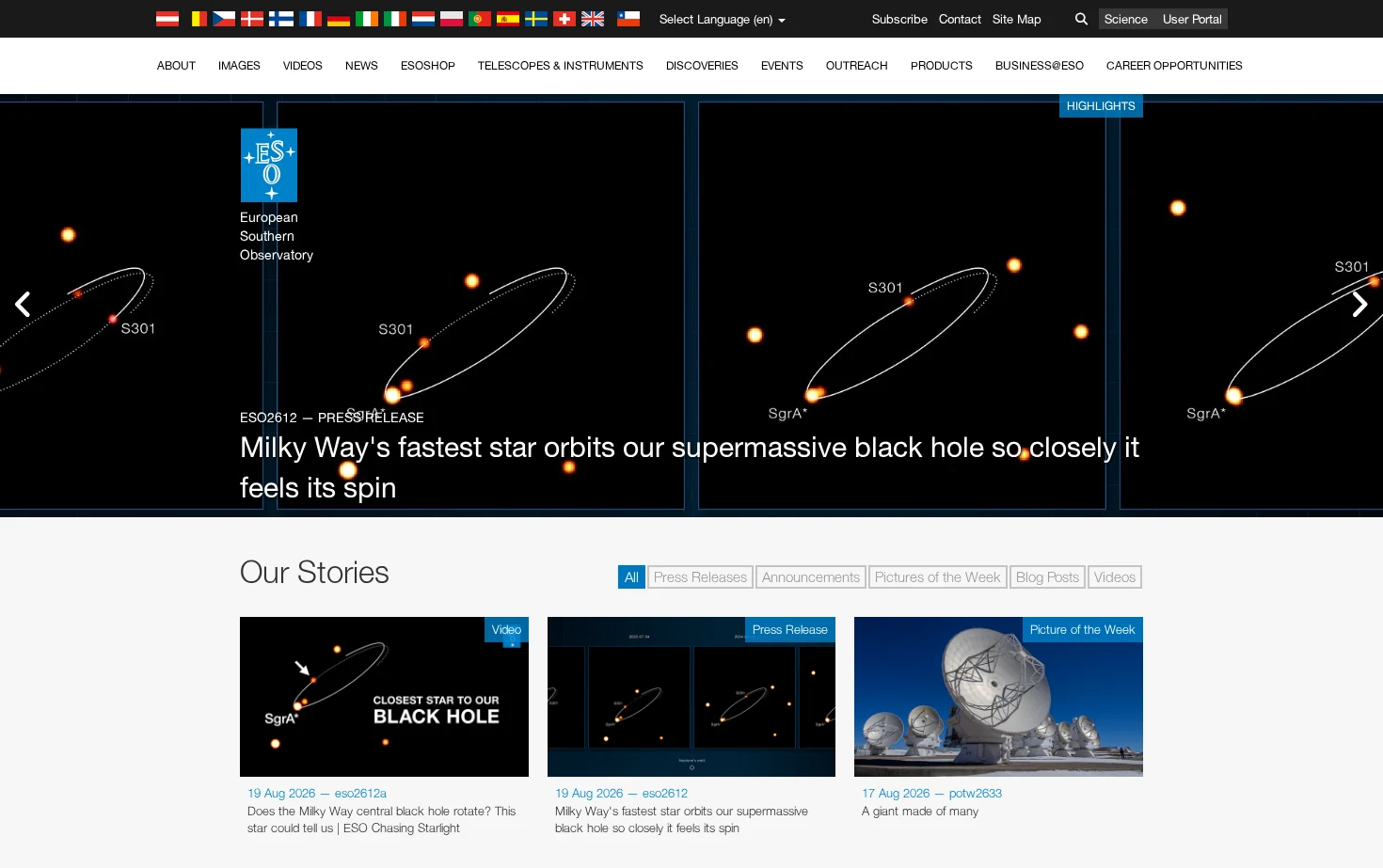
Task: Select the Italy flag icon
Action: [x=395, y=19]
